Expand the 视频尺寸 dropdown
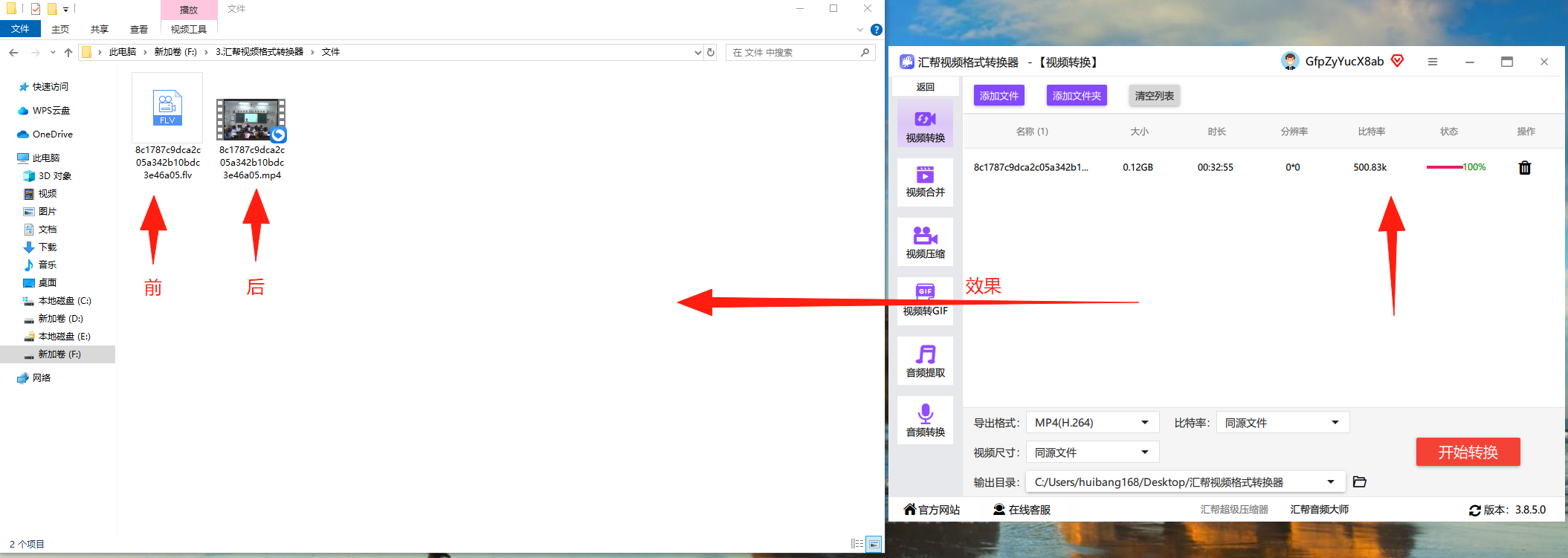Image resolution: width=1568 pixels, height=558 pixels. (1092, 452)
